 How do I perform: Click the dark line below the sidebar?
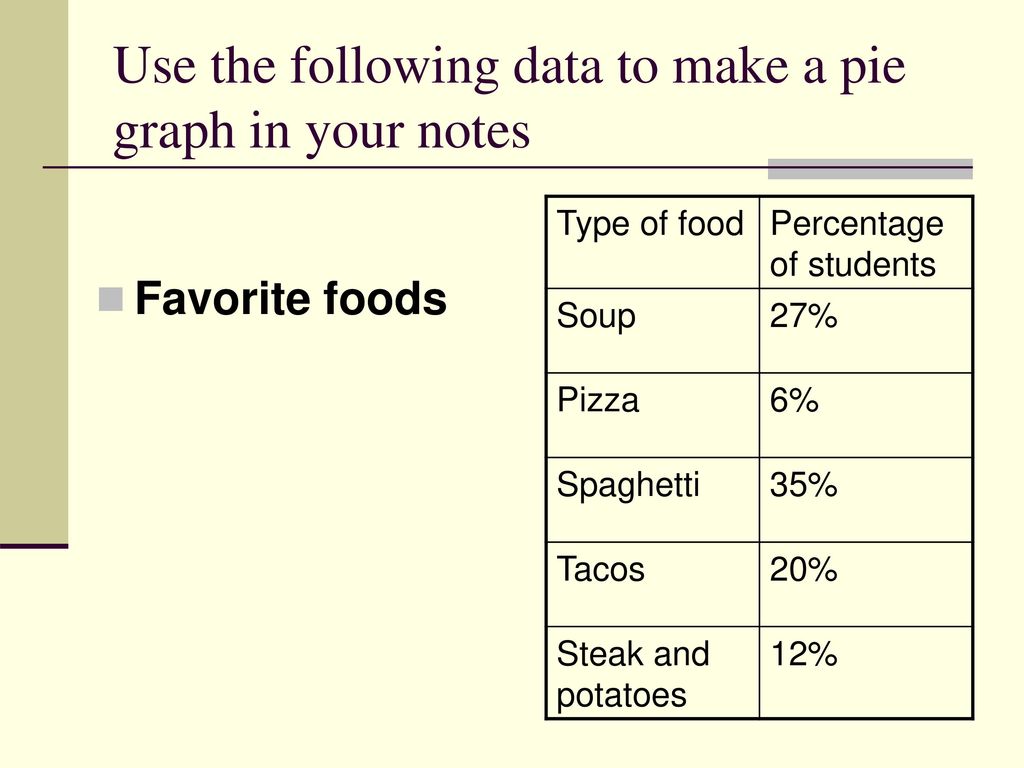click(x=34, y=546)
